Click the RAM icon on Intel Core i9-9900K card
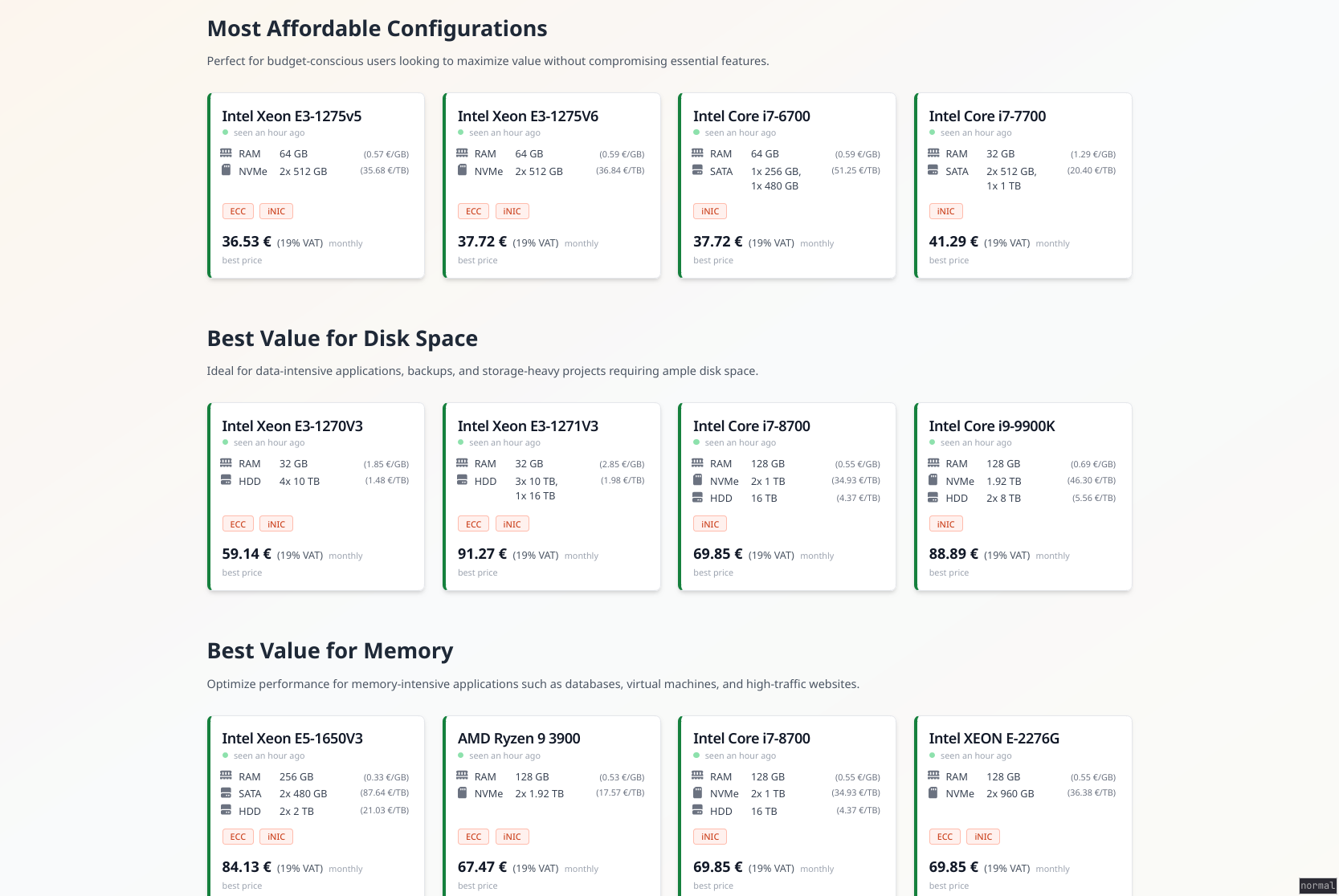1339x896 pixels. click(x=933, y=462)
